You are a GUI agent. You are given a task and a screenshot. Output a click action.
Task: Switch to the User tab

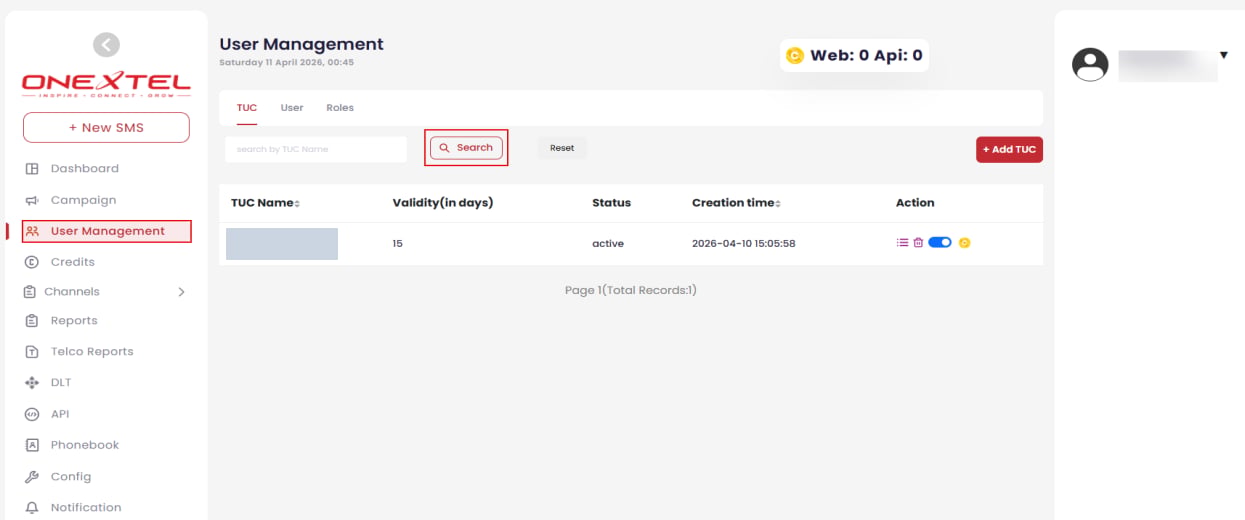pos(292,108)
